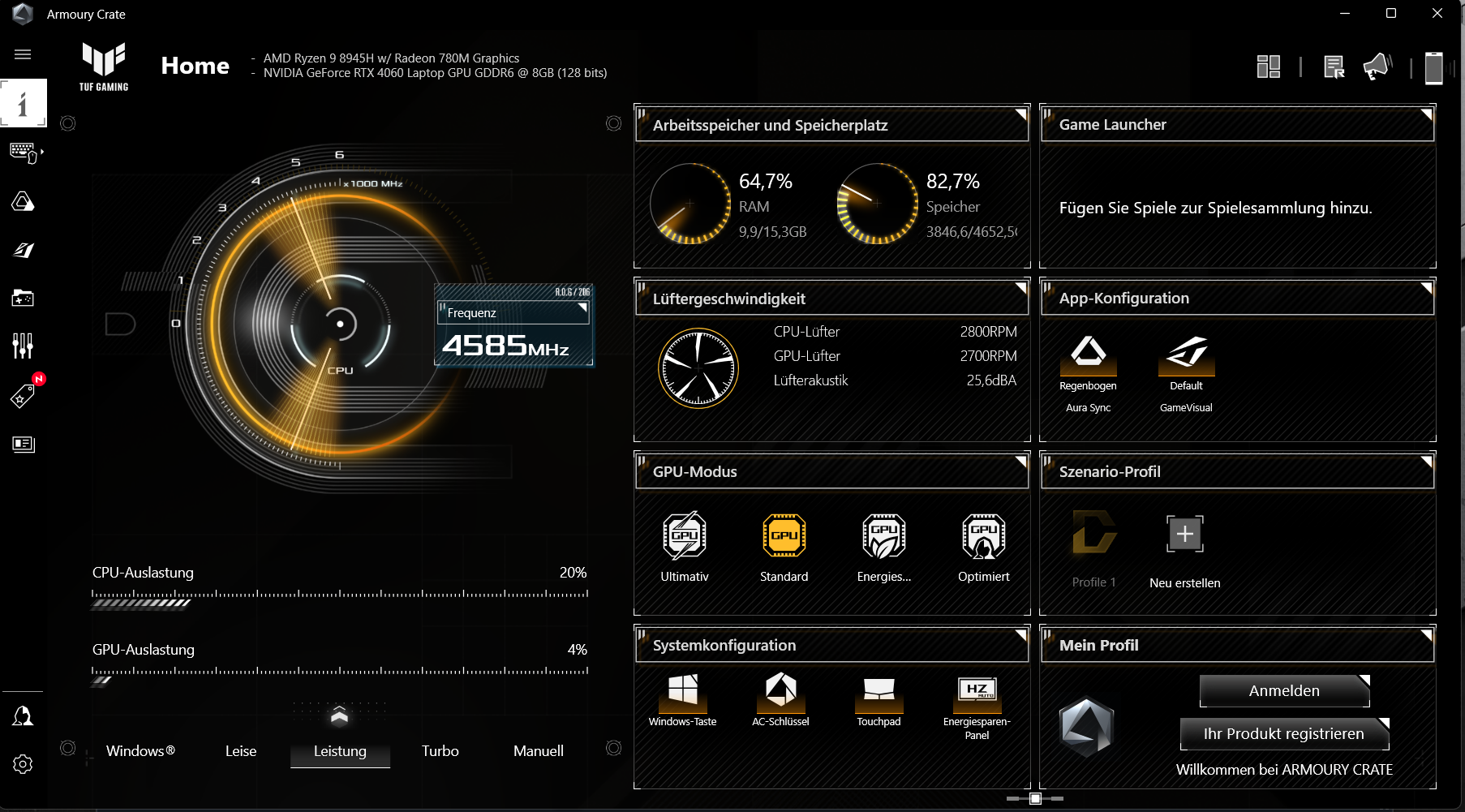The height and width of the screenshot is (812, 1465).
Task: Switch GPU mode to Energiesparen
Action: coord(884,535)
